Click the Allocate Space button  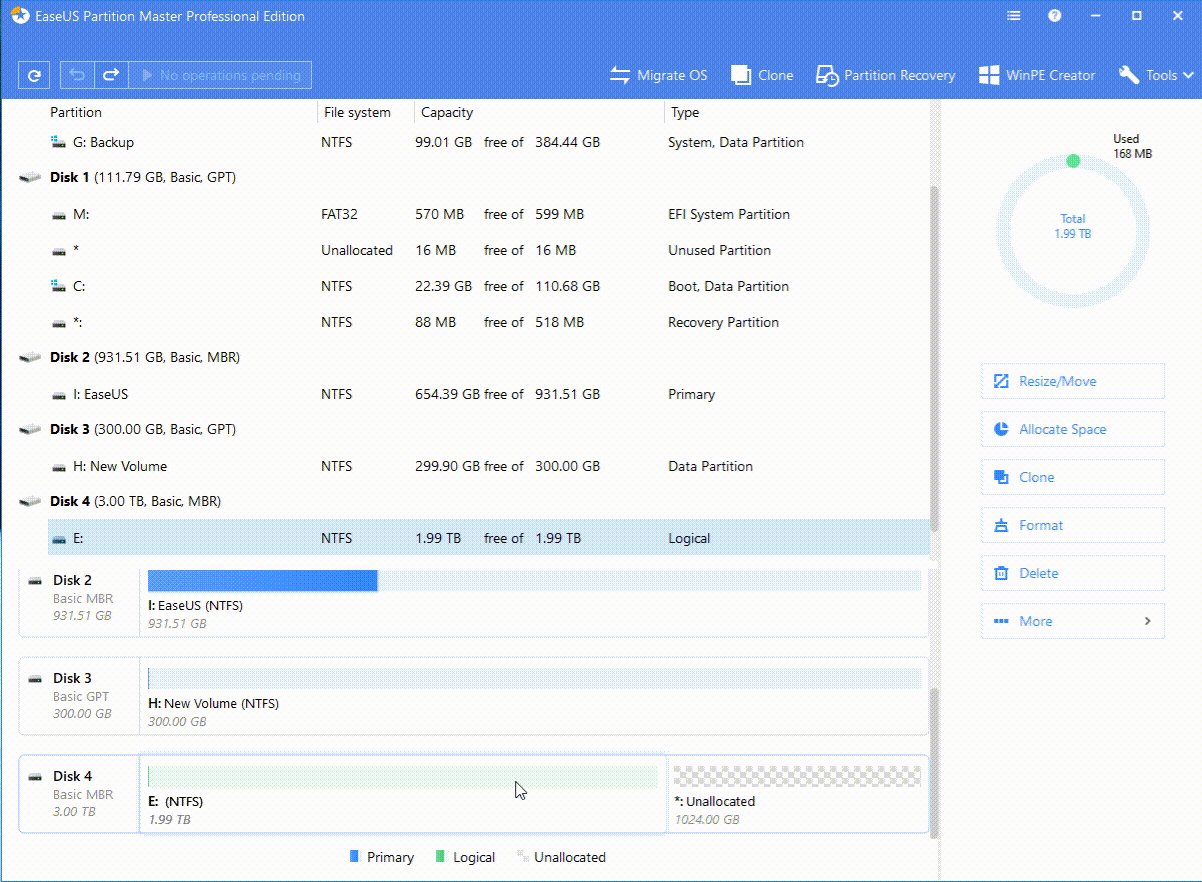1072,429
